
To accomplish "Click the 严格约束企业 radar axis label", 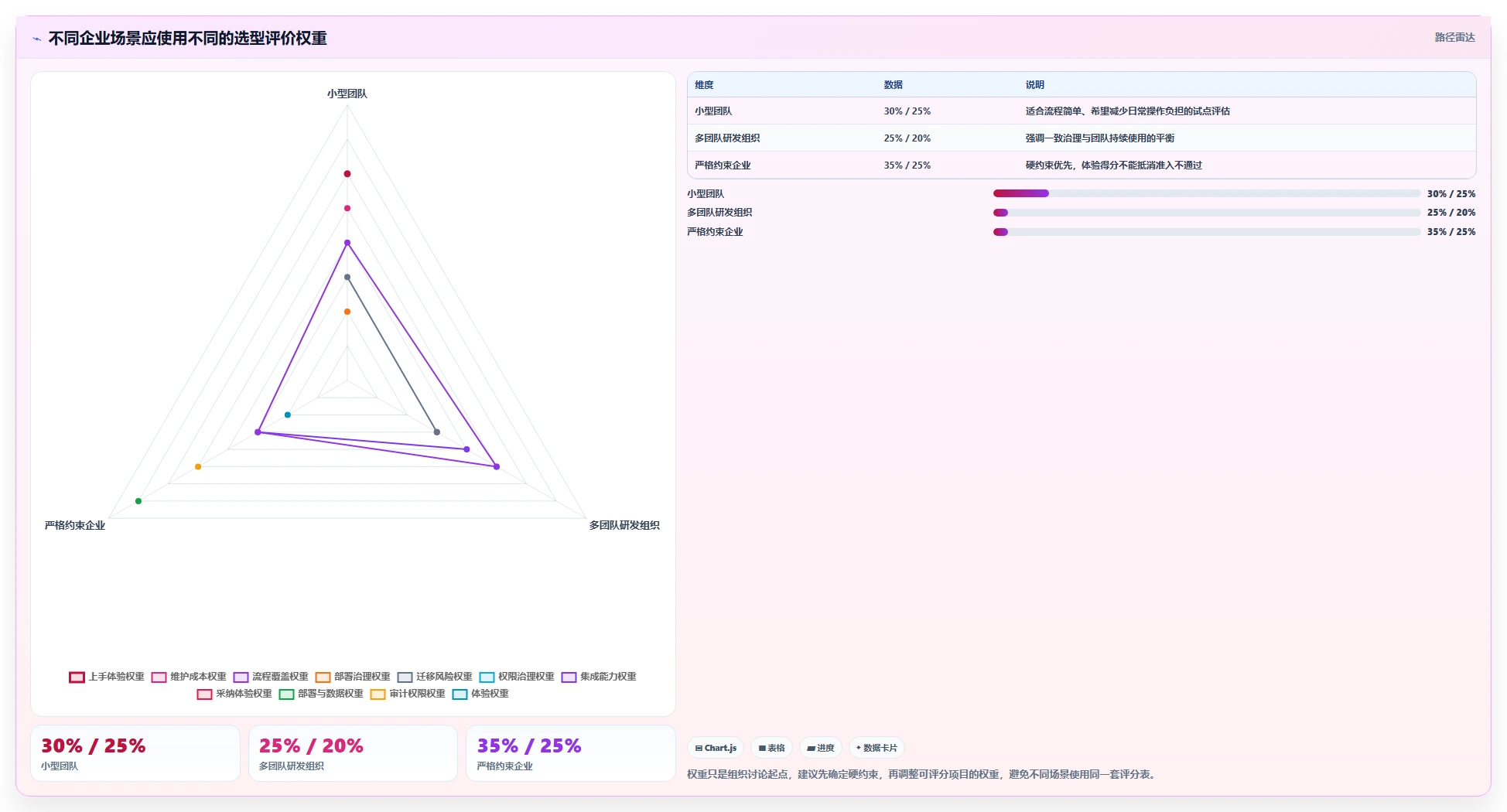I will pos(75,525).
